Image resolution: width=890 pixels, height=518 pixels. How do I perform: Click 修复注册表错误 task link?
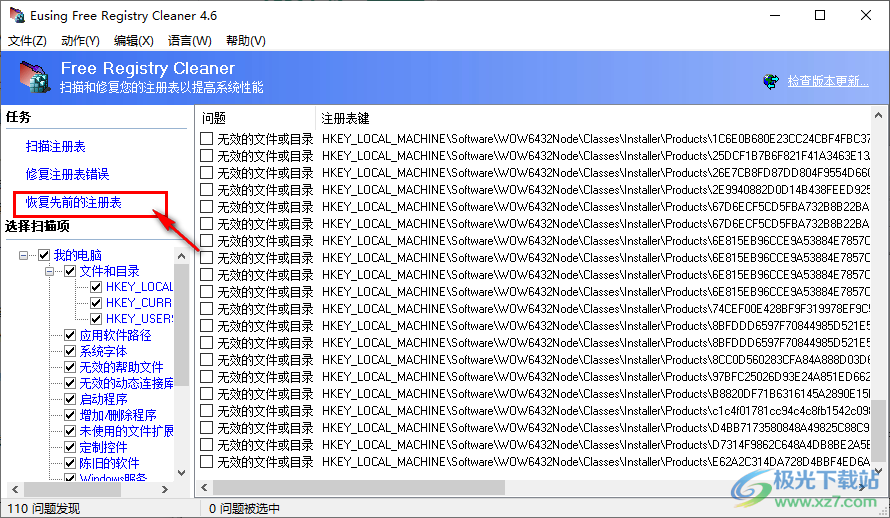click(x=68, y=174)
